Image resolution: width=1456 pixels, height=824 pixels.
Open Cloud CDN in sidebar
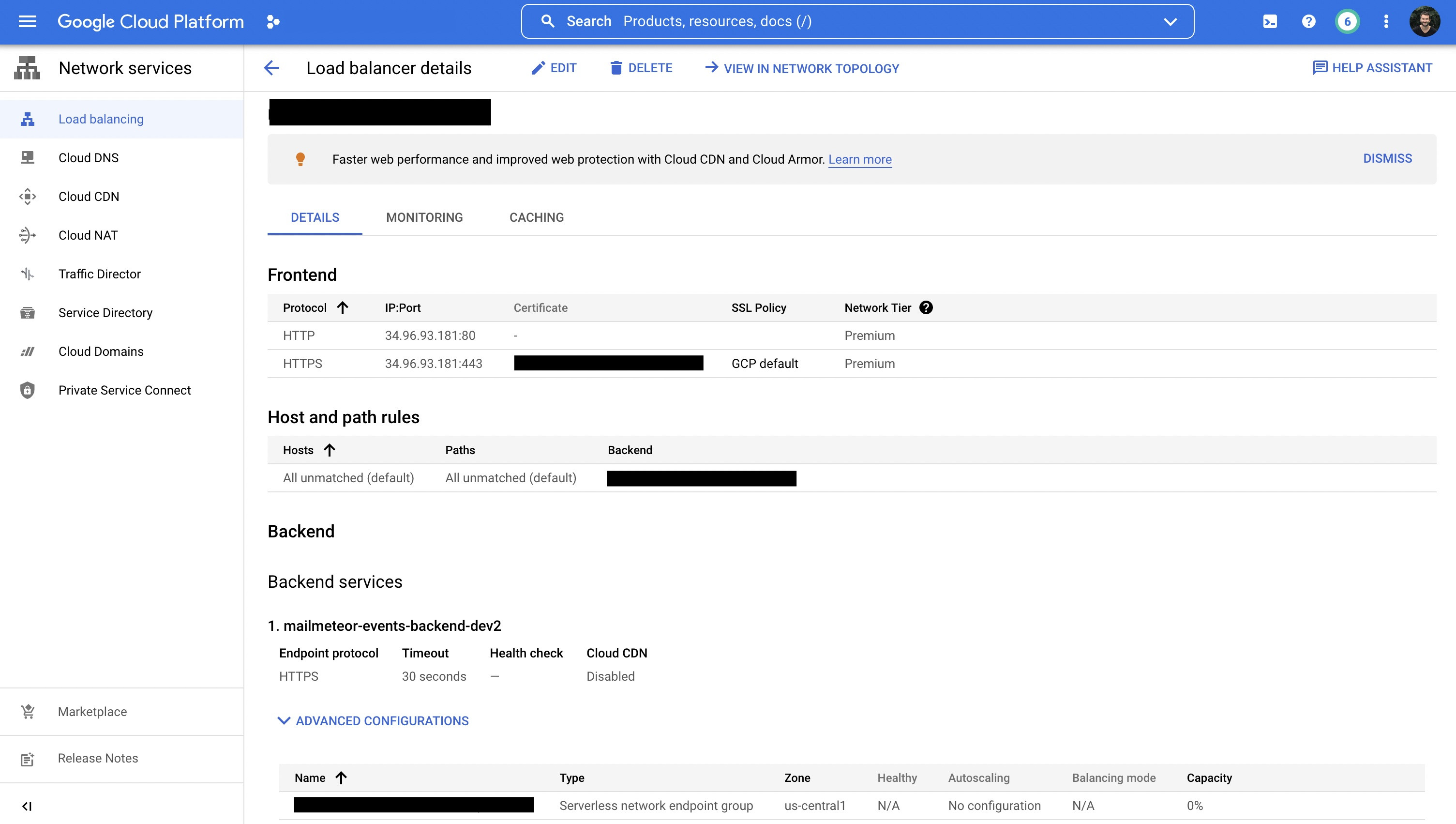click(89, 197)
